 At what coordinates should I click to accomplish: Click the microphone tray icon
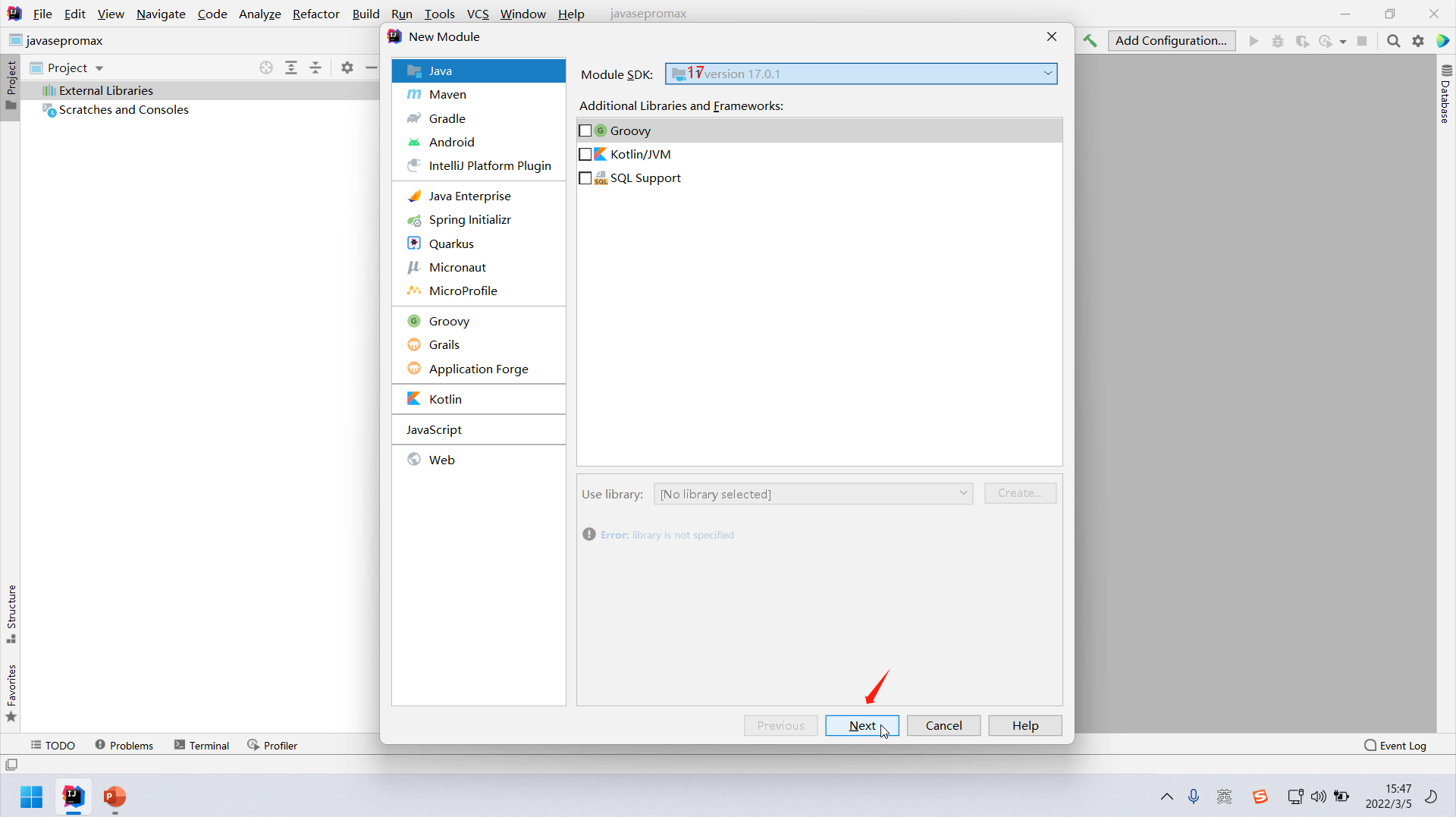tap(1194, 797)
